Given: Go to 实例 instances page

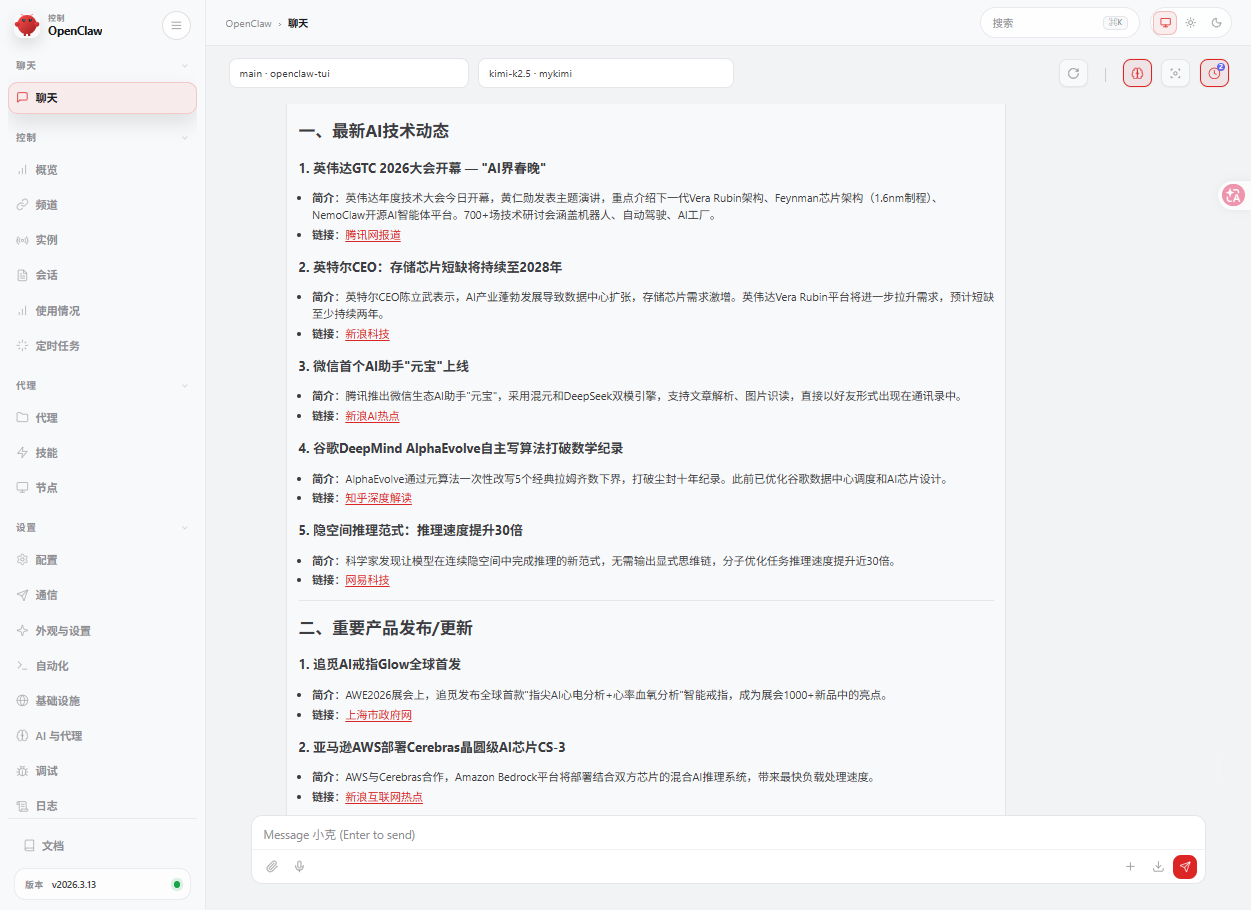Looking at the screenshot, I should click(102, 240).
